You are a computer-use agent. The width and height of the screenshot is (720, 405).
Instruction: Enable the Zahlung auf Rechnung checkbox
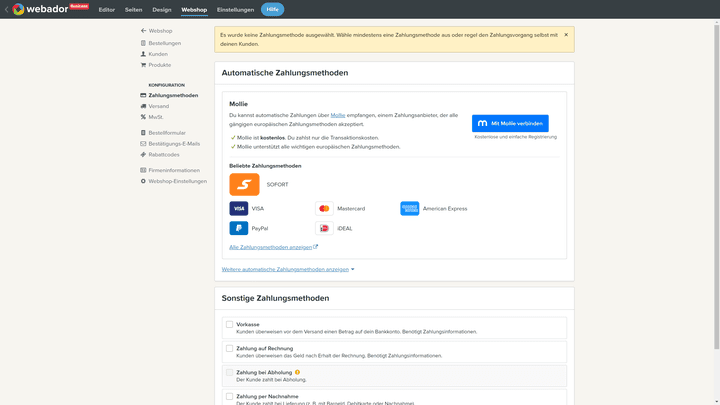coord(230,349)
